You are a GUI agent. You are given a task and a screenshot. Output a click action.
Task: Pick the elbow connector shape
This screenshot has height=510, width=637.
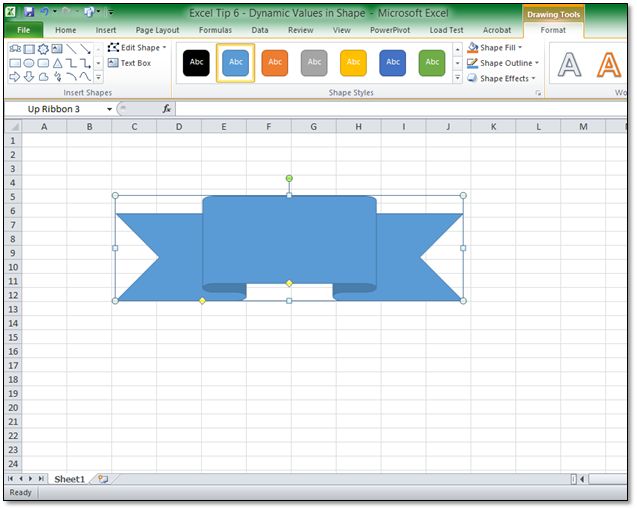point(71,63)
